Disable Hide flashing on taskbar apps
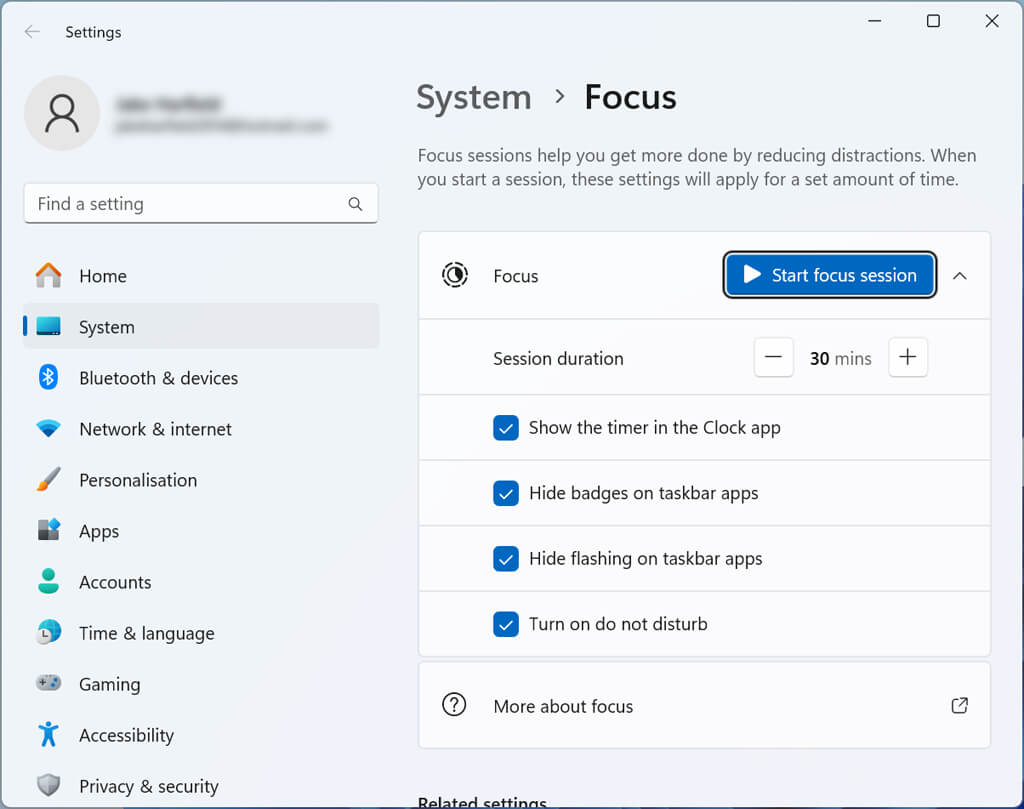This screenshot has height=809, width=1024. 506,559
